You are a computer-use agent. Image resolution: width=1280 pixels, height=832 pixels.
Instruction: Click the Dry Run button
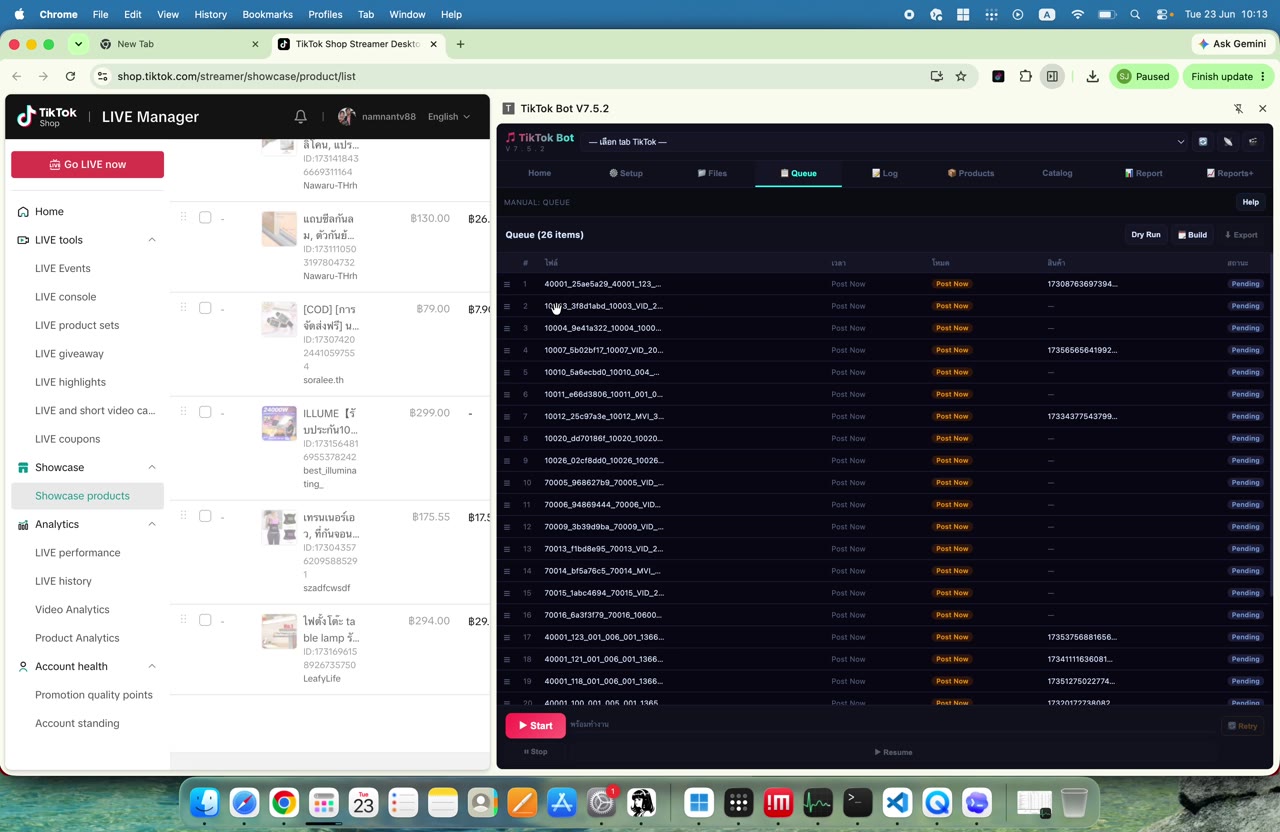(x=1146, y=235)
